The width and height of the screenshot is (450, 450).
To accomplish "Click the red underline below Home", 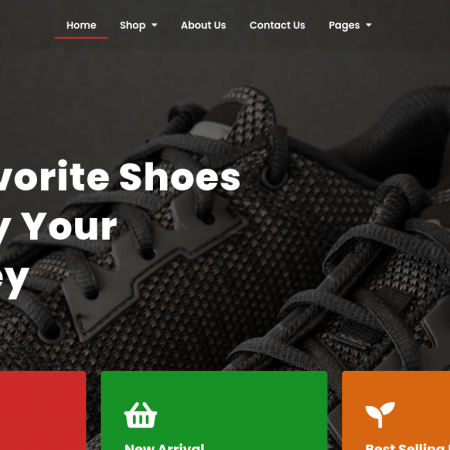I will [x=81, y=38].
